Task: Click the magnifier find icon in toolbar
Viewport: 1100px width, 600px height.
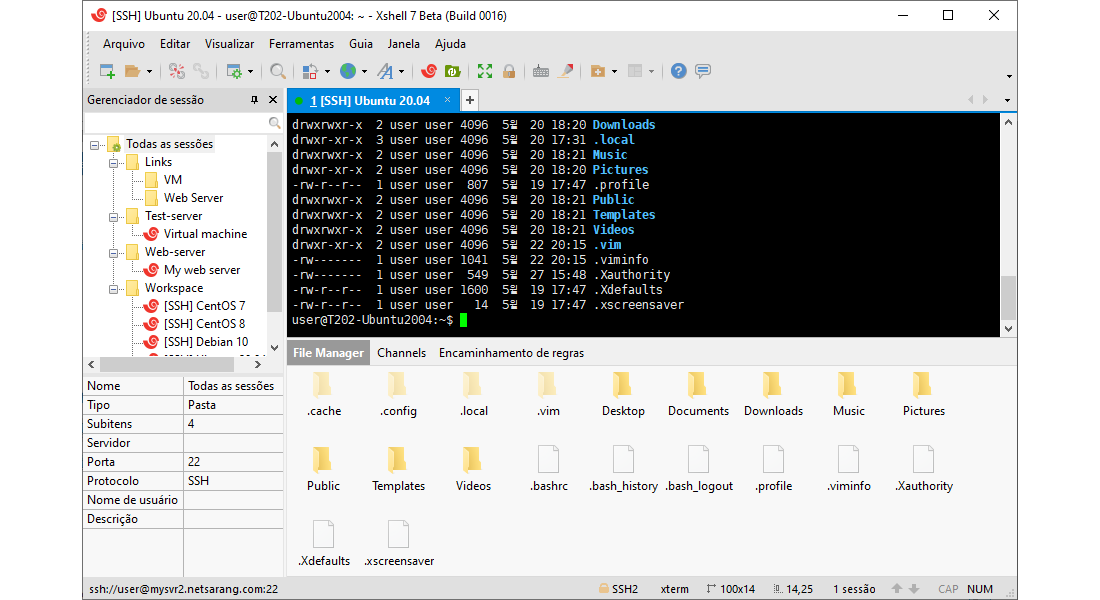Action: pyautogui.click(x=278, y=71)
